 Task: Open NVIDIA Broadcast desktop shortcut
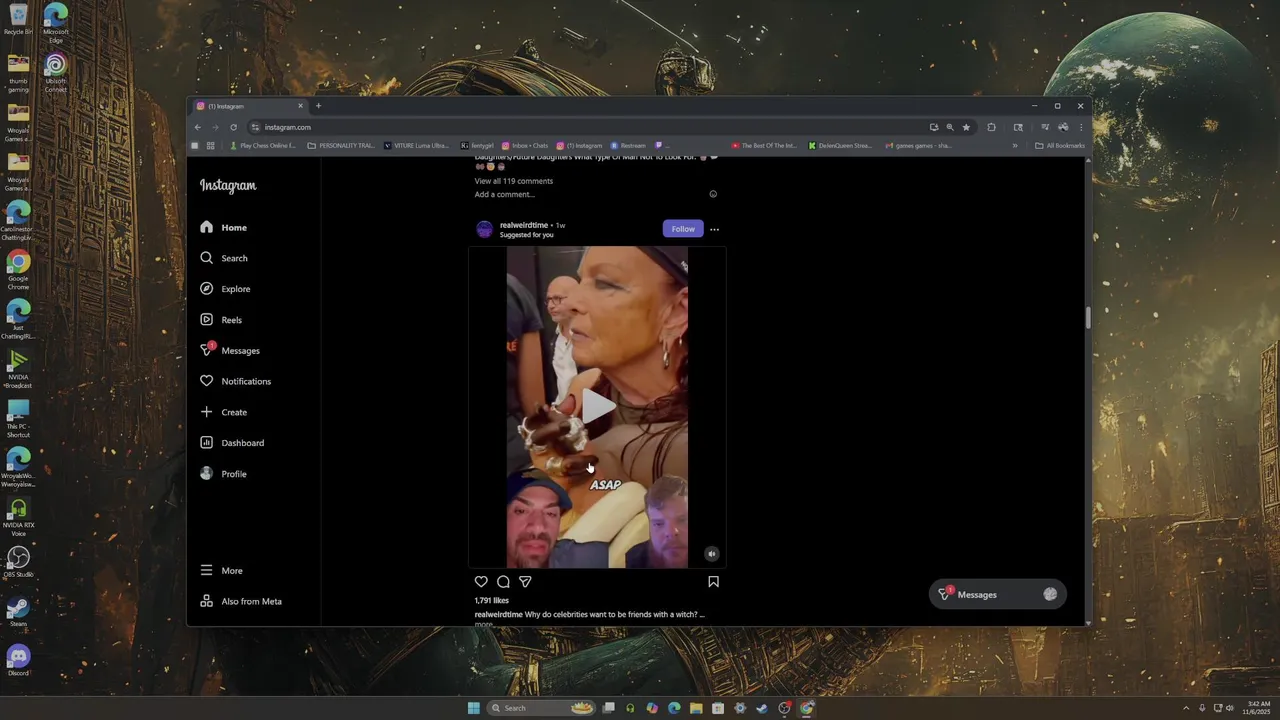18,368
